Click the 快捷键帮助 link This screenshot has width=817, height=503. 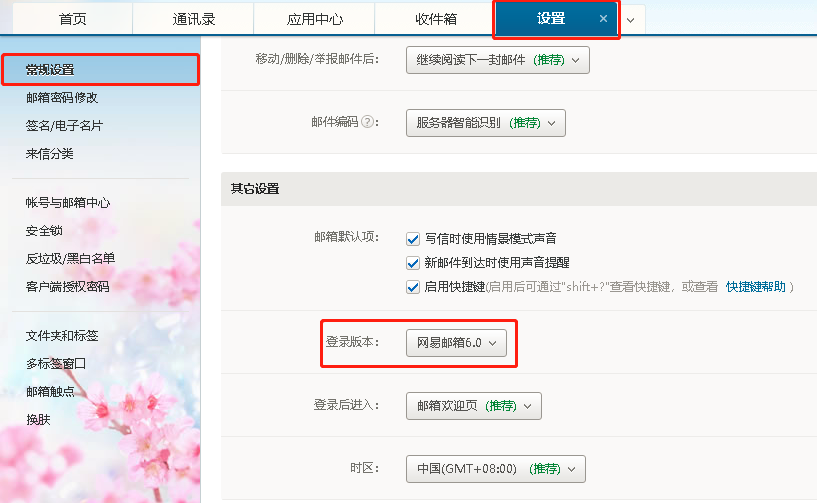point(755,287)
